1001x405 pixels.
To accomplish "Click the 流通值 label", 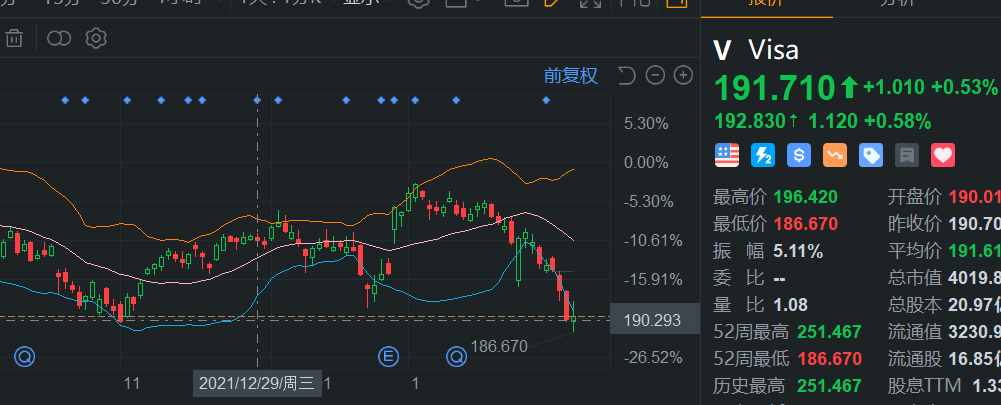I will click(914, 332).
